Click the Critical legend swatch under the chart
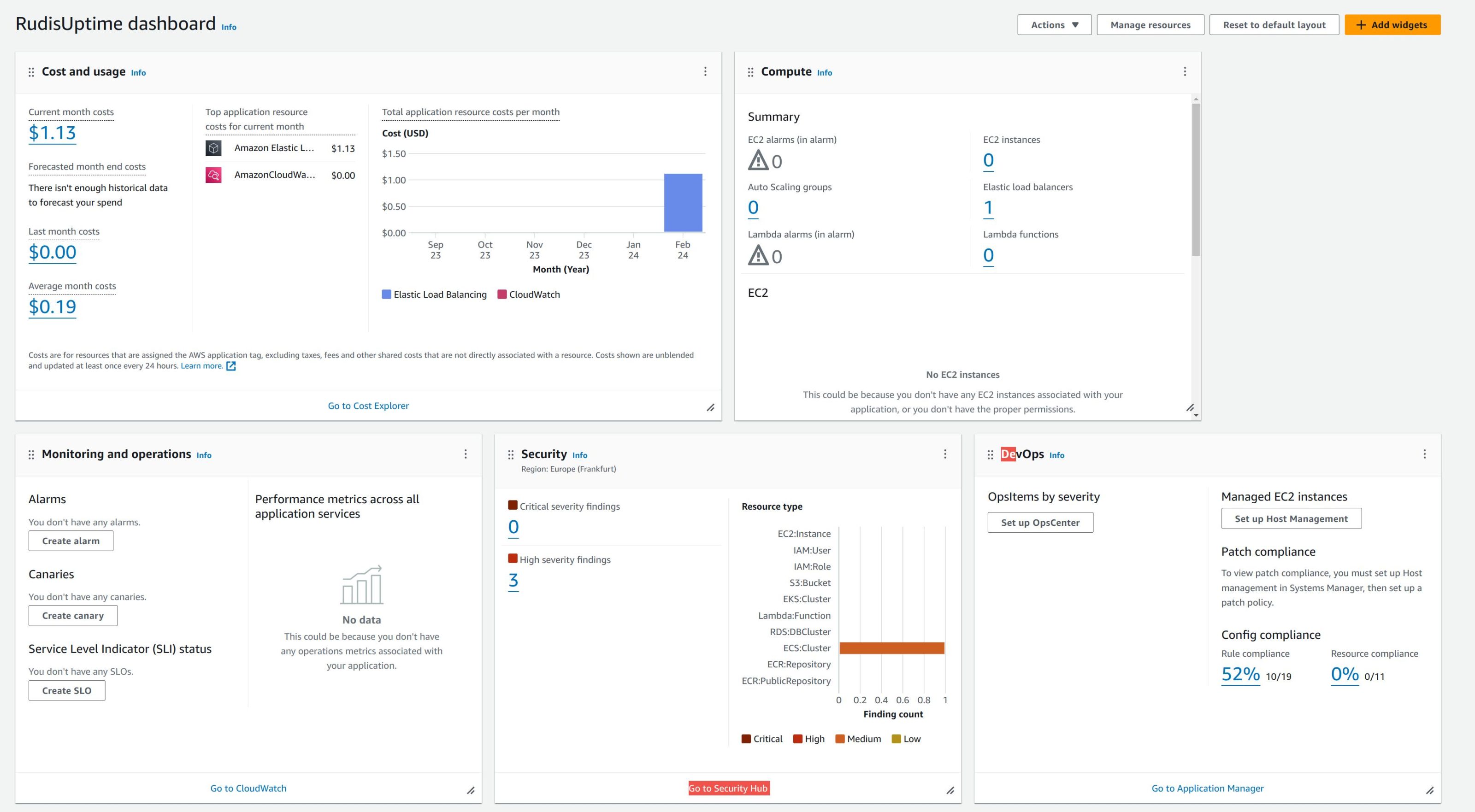This screenshot has width=1475, height=812. (x=746, y=739)
